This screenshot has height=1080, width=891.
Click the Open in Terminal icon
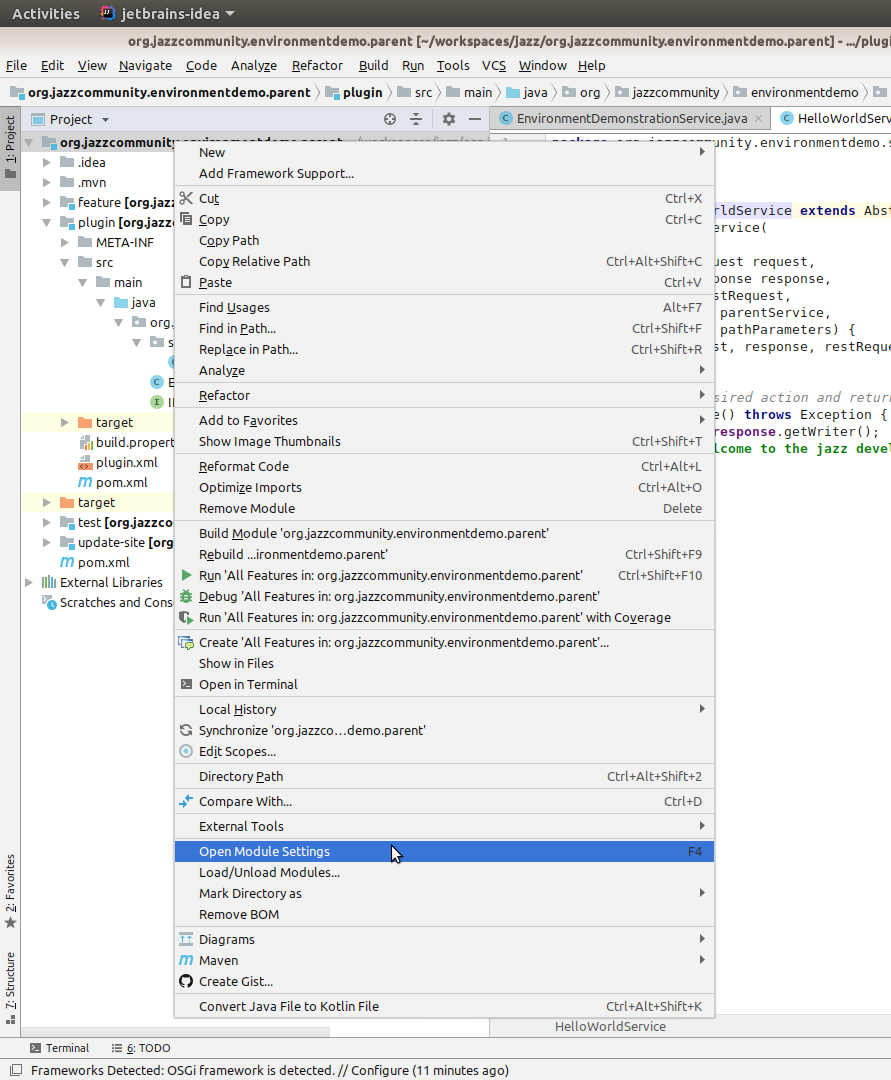(186, 684)
